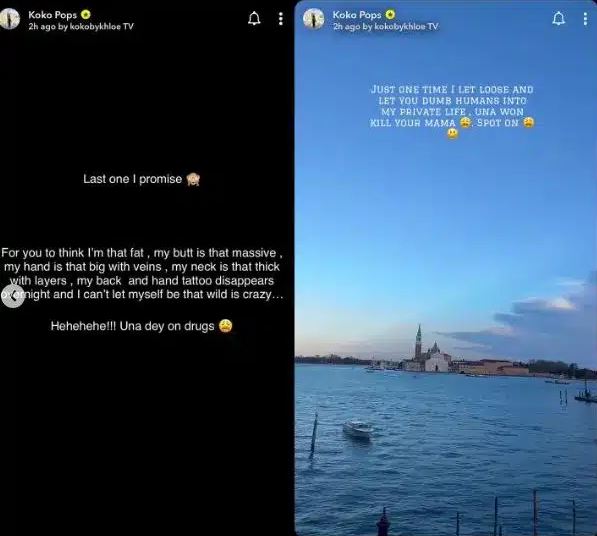
Task: Open profile avatar on the sea-view story
Action: click(314, 19)
